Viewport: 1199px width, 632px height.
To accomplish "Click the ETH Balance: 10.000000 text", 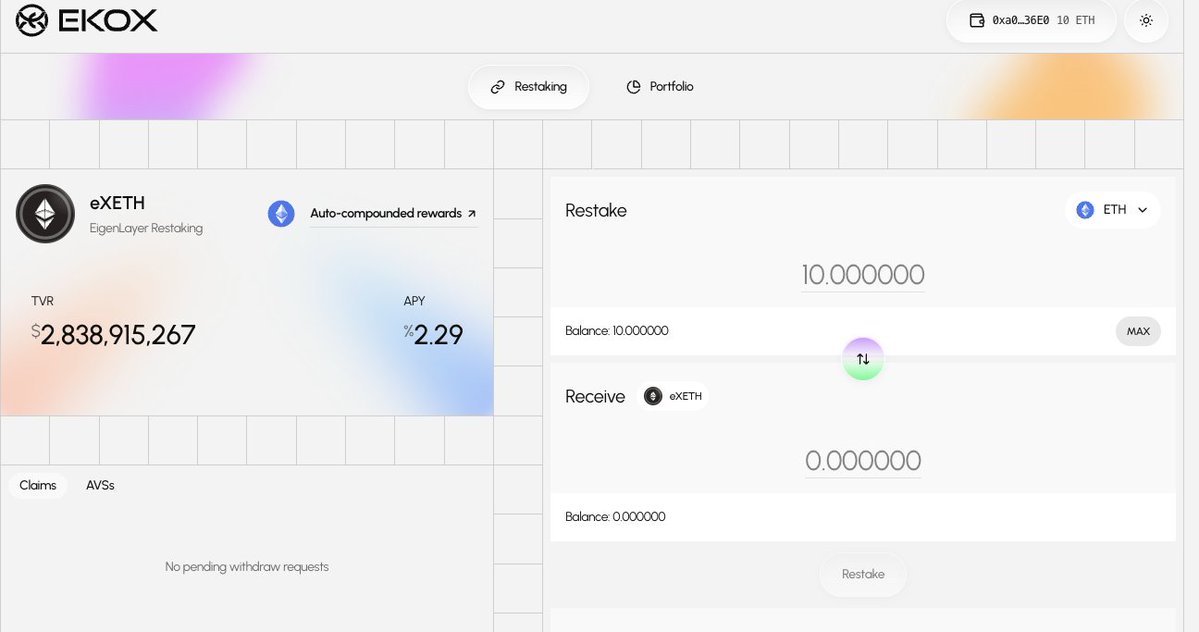I will [x=616, y=331].
